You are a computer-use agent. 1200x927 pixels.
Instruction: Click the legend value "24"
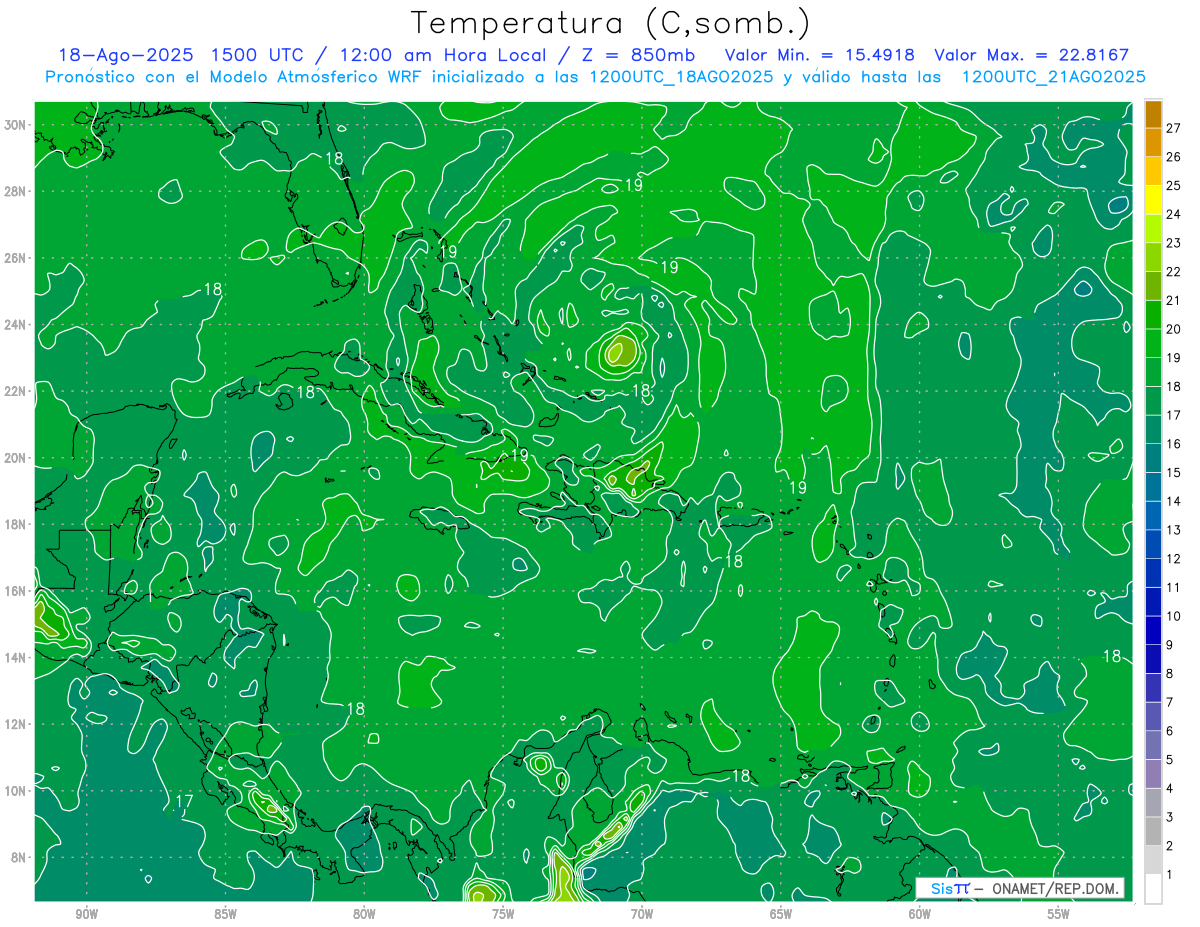click(1173, 214)
